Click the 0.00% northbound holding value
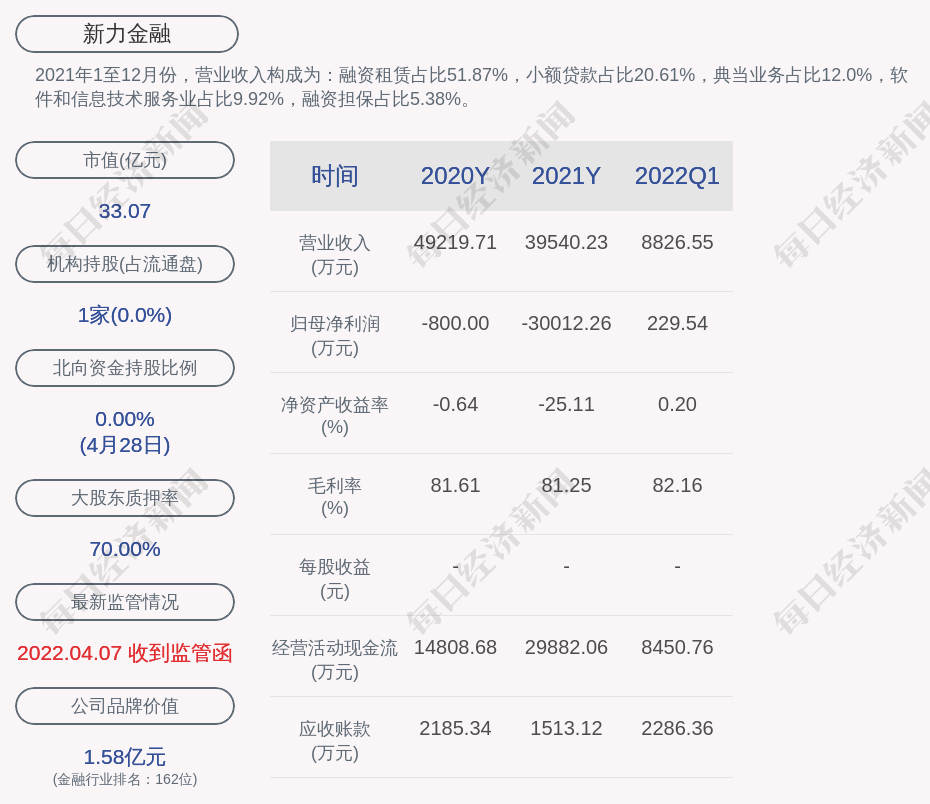This screenshot has width=930, height=804. tap(125, 419)
